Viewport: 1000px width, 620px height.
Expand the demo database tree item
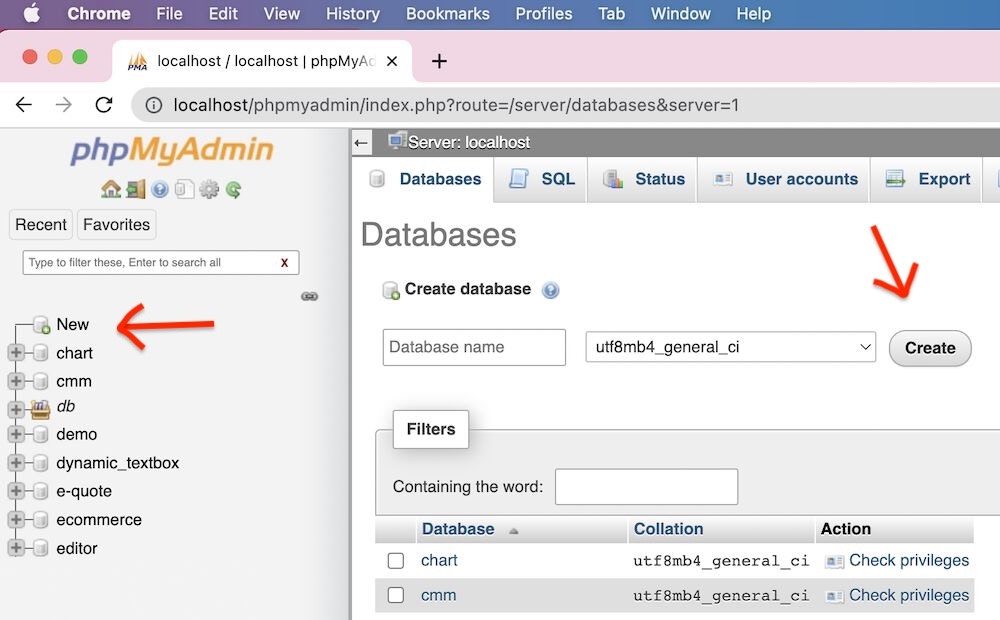pyautogui.click(x=18, y=434)
